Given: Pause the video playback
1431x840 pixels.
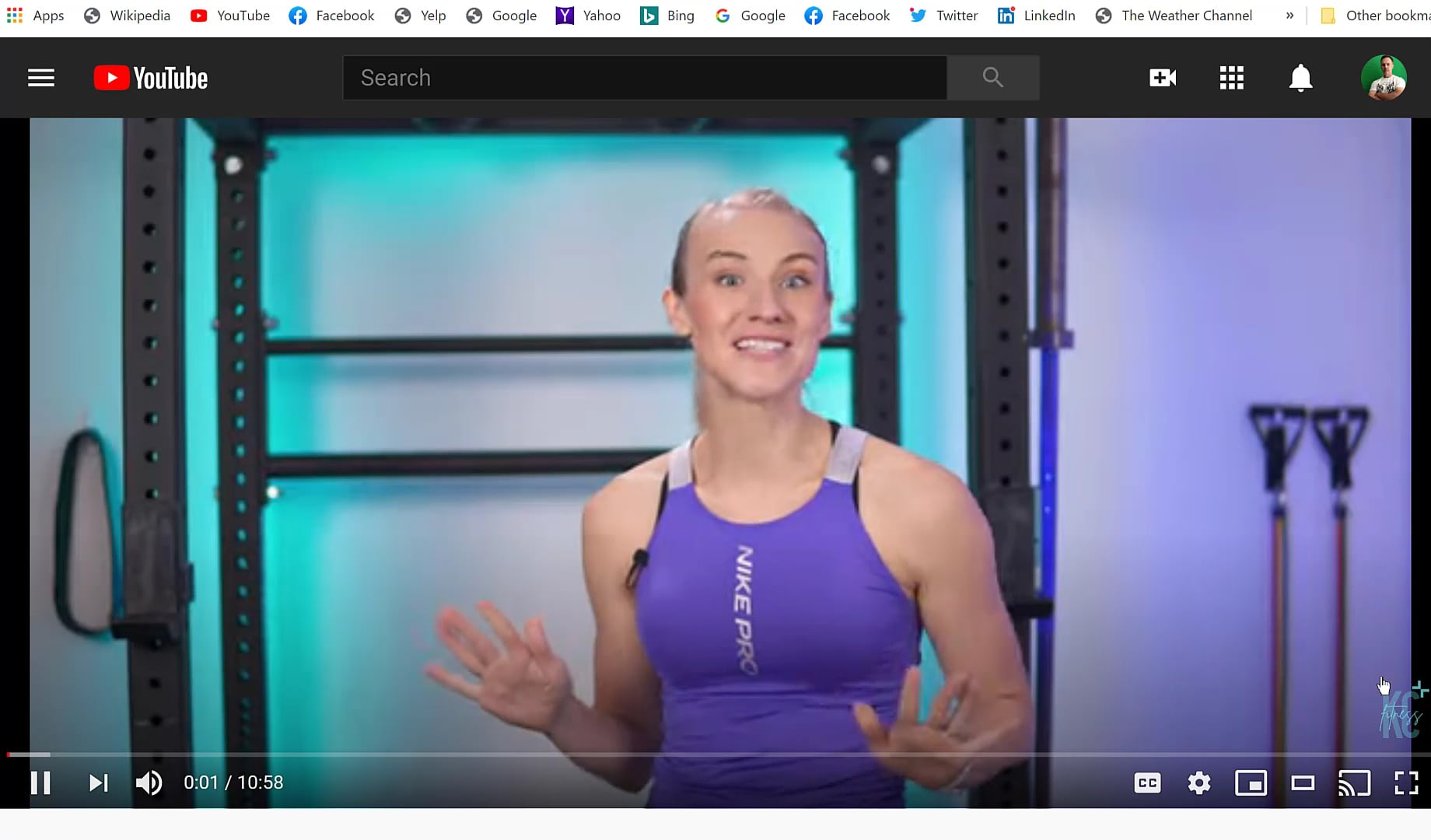Looking at the screenshot, I should (x=40, y=783).
